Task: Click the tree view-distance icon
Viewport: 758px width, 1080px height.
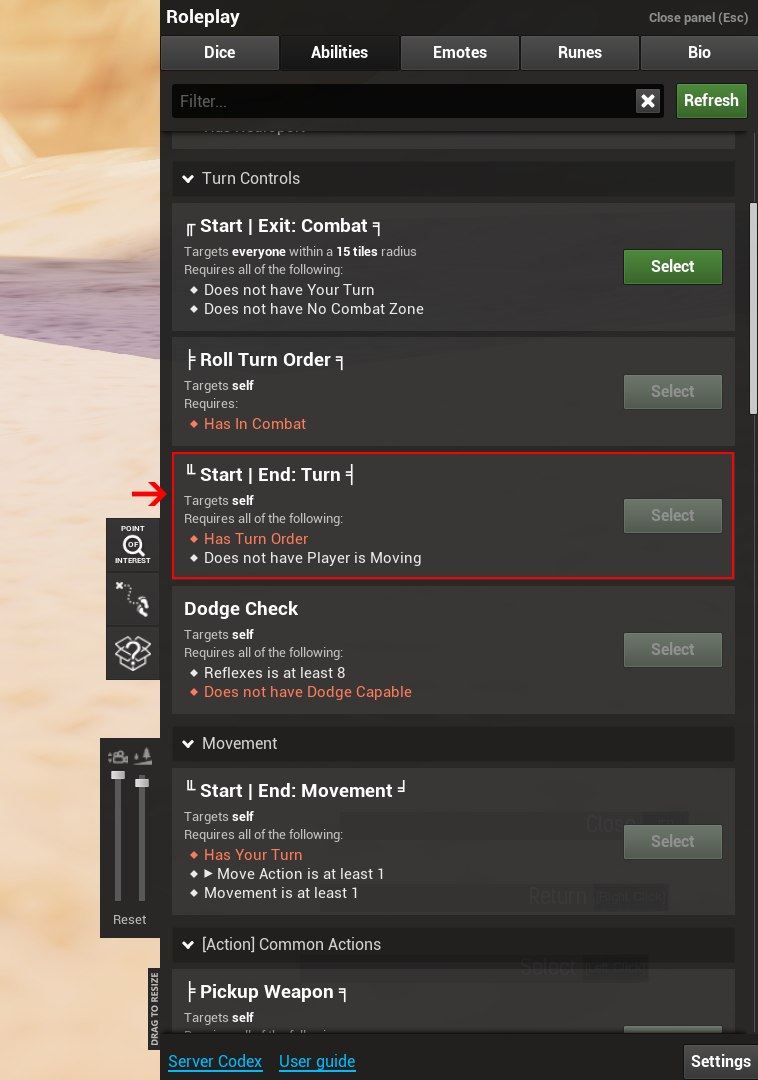Action: (x=142, y=756)
